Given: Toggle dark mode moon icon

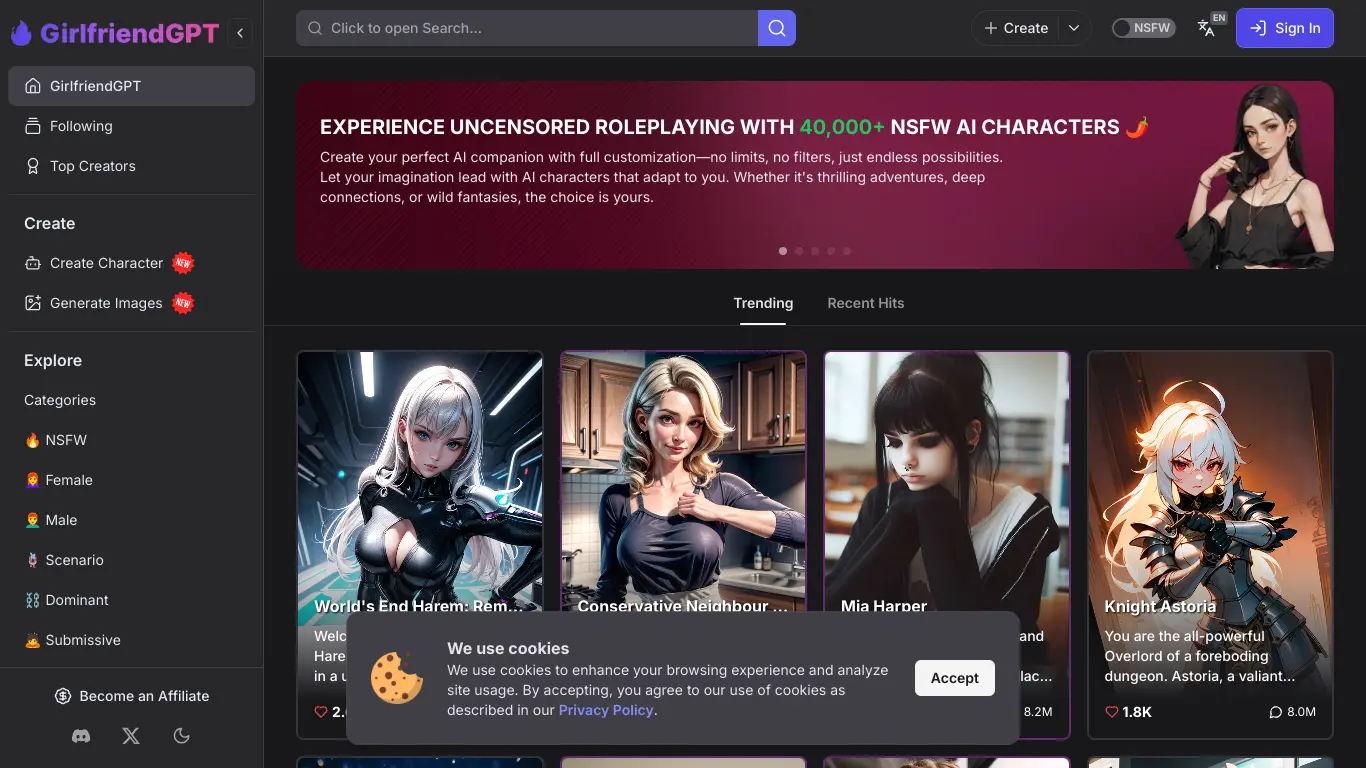Looking at the screenshot, I should [181, 736].
